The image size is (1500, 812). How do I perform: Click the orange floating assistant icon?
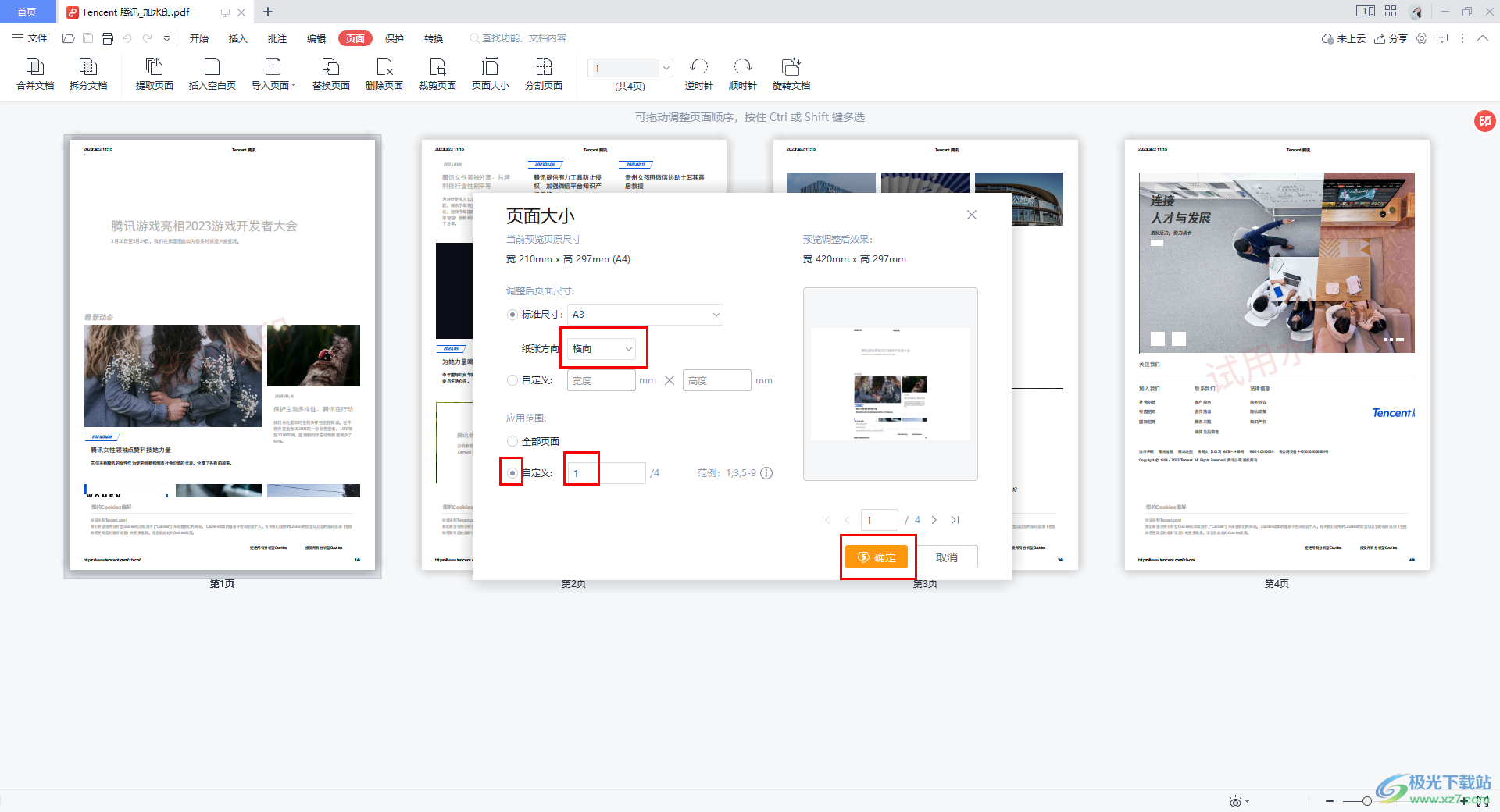coord(1484,121)
